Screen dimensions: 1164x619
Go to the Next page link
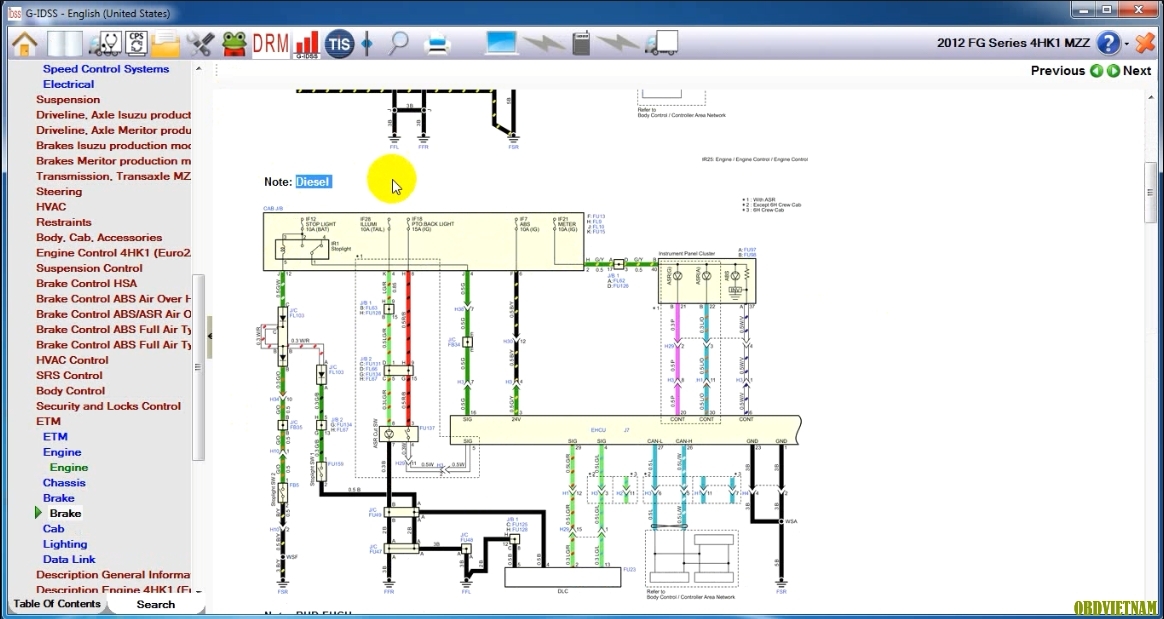1137,71
